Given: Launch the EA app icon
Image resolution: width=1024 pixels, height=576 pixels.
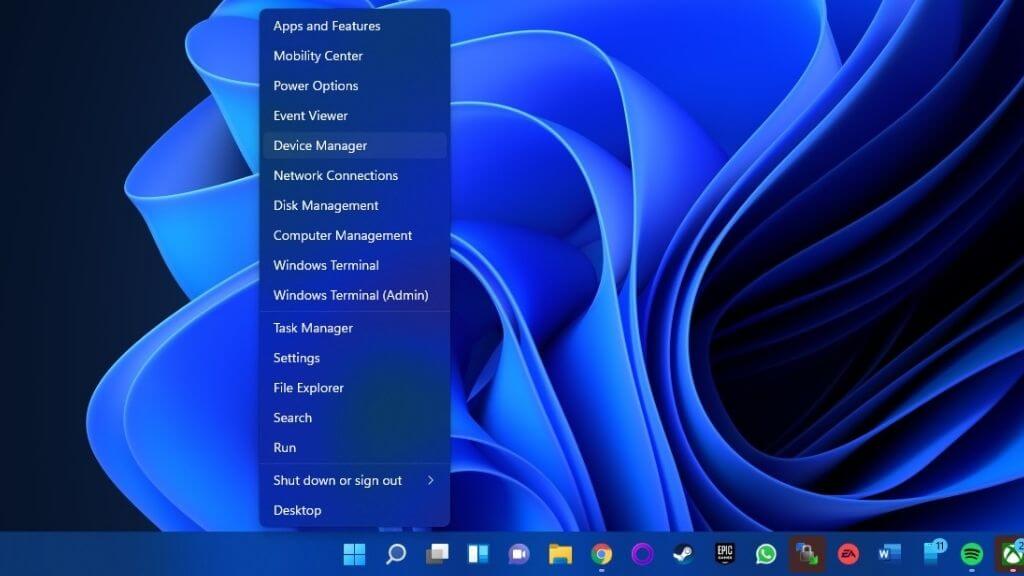Looking at the screenshot, I should [x=848, y=553].
